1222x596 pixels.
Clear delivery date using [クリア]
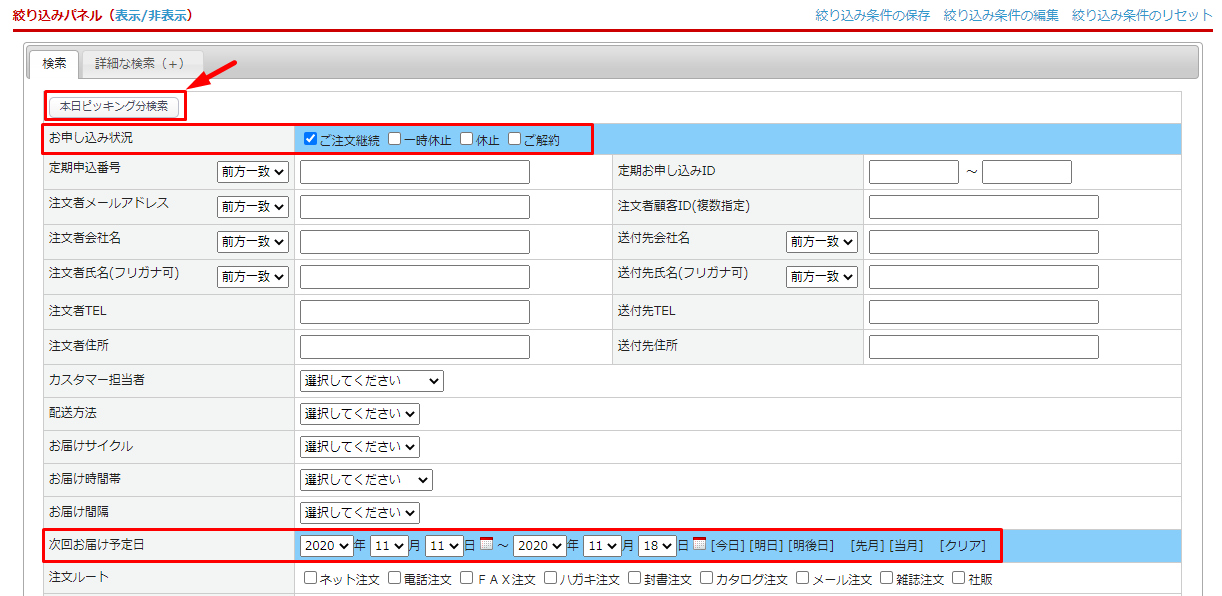click(962, 546)
